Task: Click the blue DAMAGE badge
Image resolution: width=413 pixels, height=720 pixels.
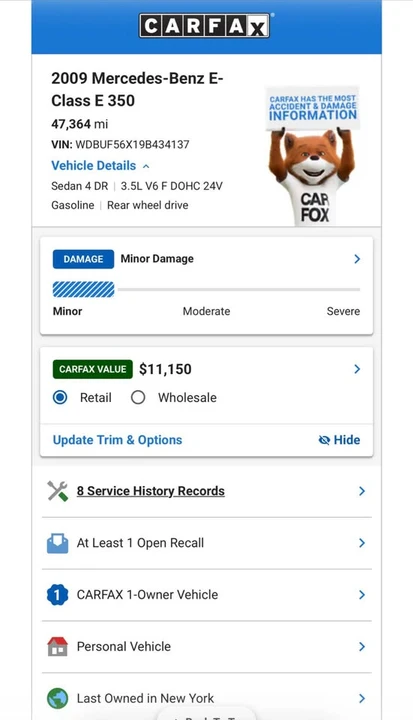Action: coord(83,259)
